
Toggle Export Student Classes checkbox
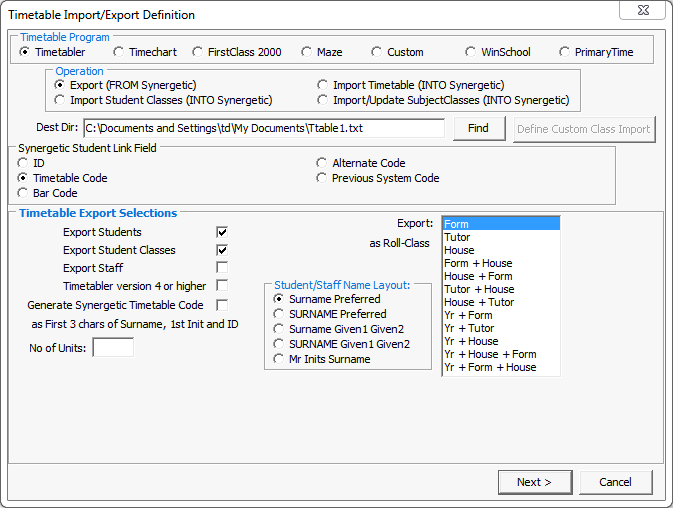pos(222,250)
